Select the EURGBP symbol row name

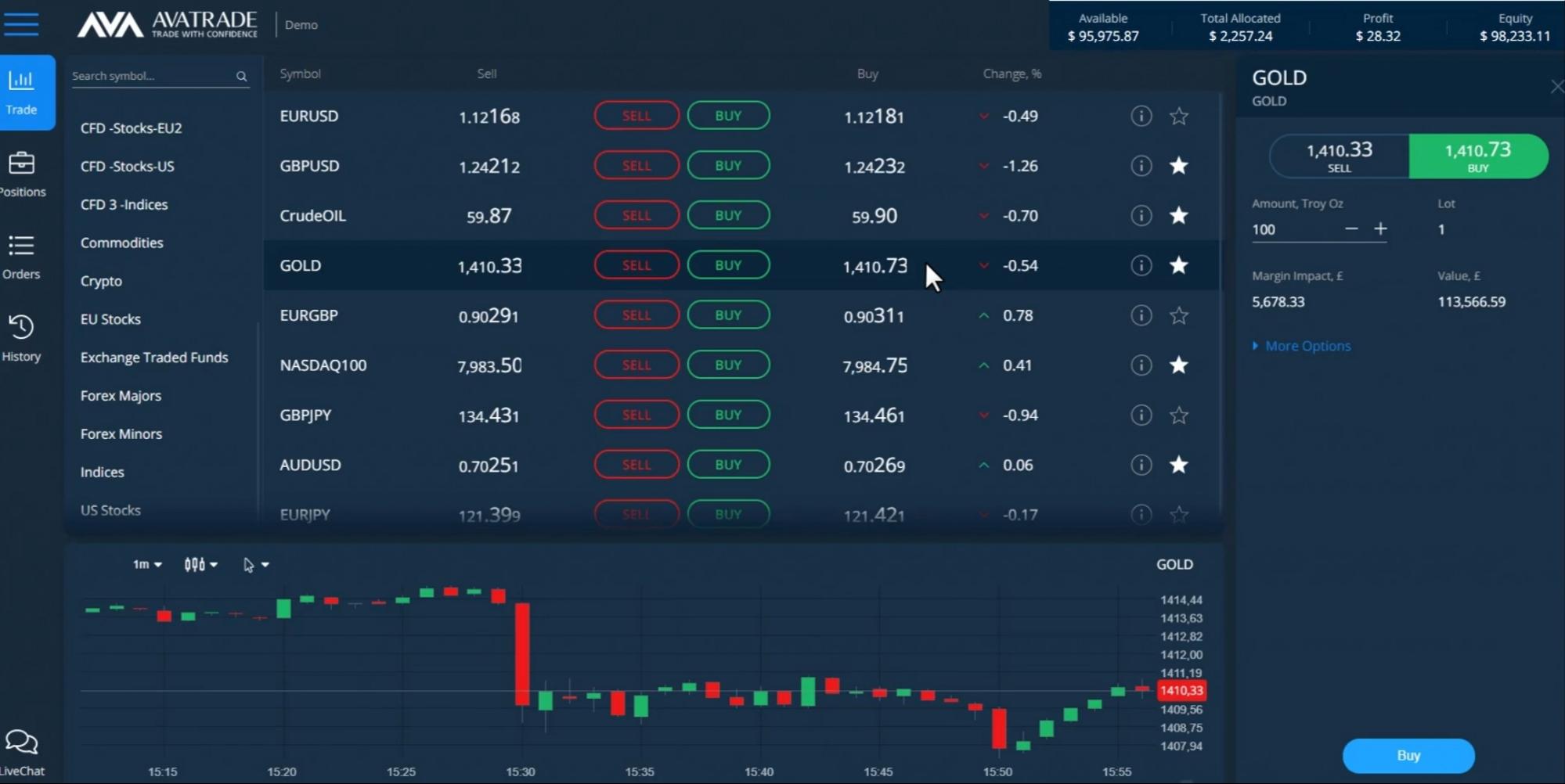(309, 315)
